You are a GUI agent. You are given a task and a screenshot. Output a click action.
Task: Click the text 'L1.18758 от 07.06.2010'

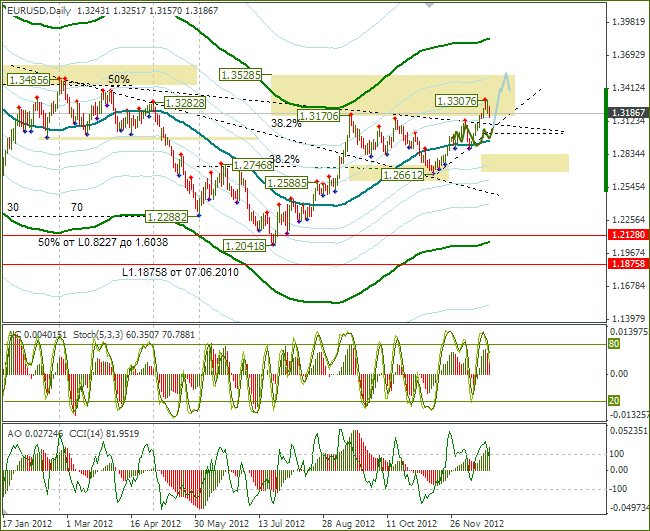coord(180,272)
